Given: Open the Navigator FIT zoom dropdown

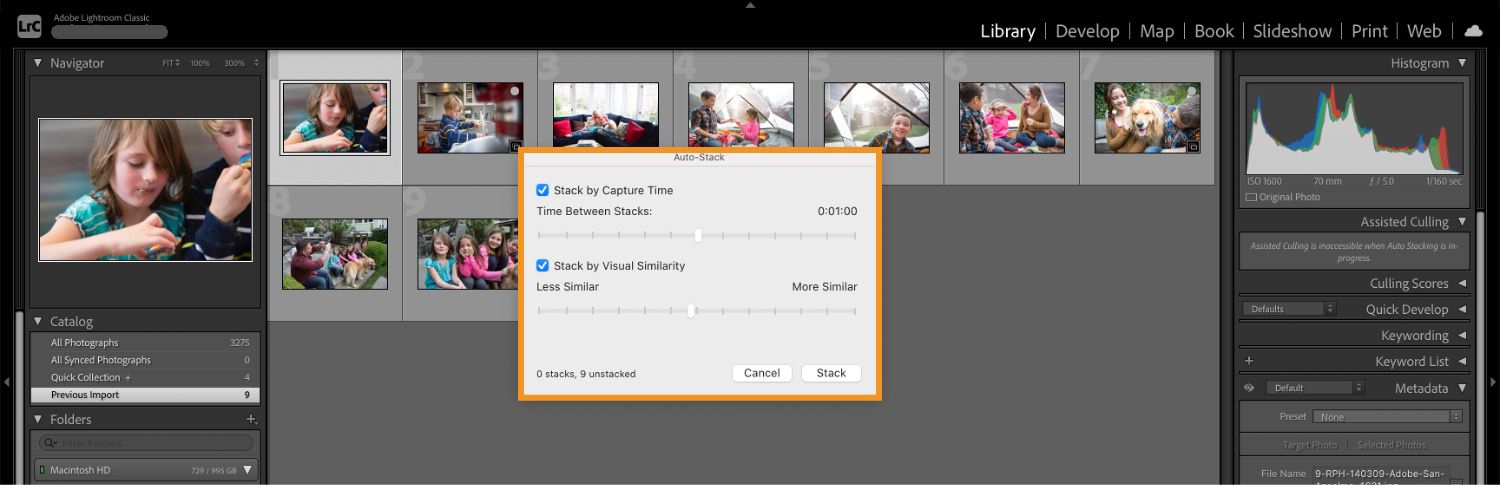Looking at the screenshot, I should click(x=171, y=63).
